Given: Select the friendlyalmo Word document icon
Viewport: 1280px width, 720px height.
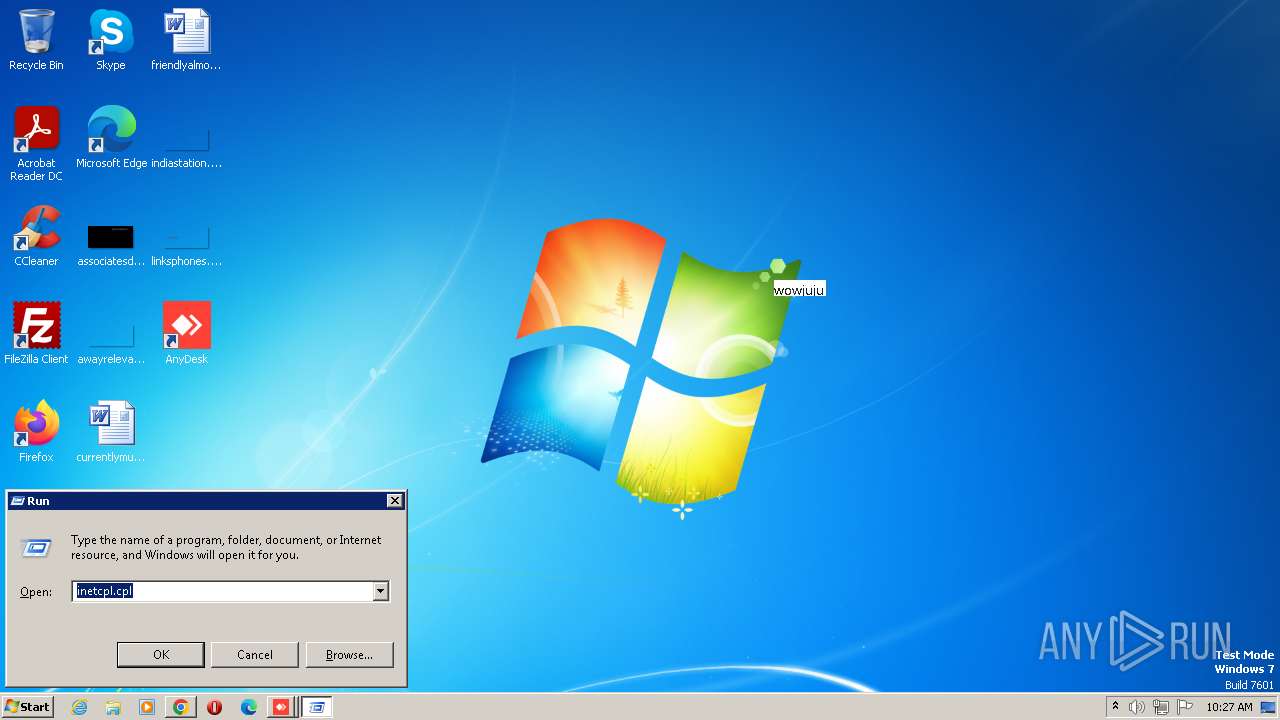Looking at the screenshot, I should [x=186, y=40].
